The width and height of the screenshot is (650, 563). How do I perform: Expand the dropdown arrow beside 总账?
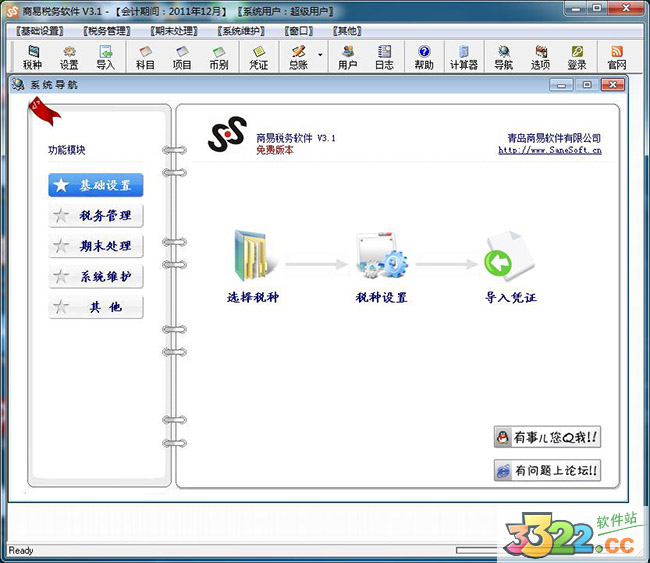click(320, 55)
